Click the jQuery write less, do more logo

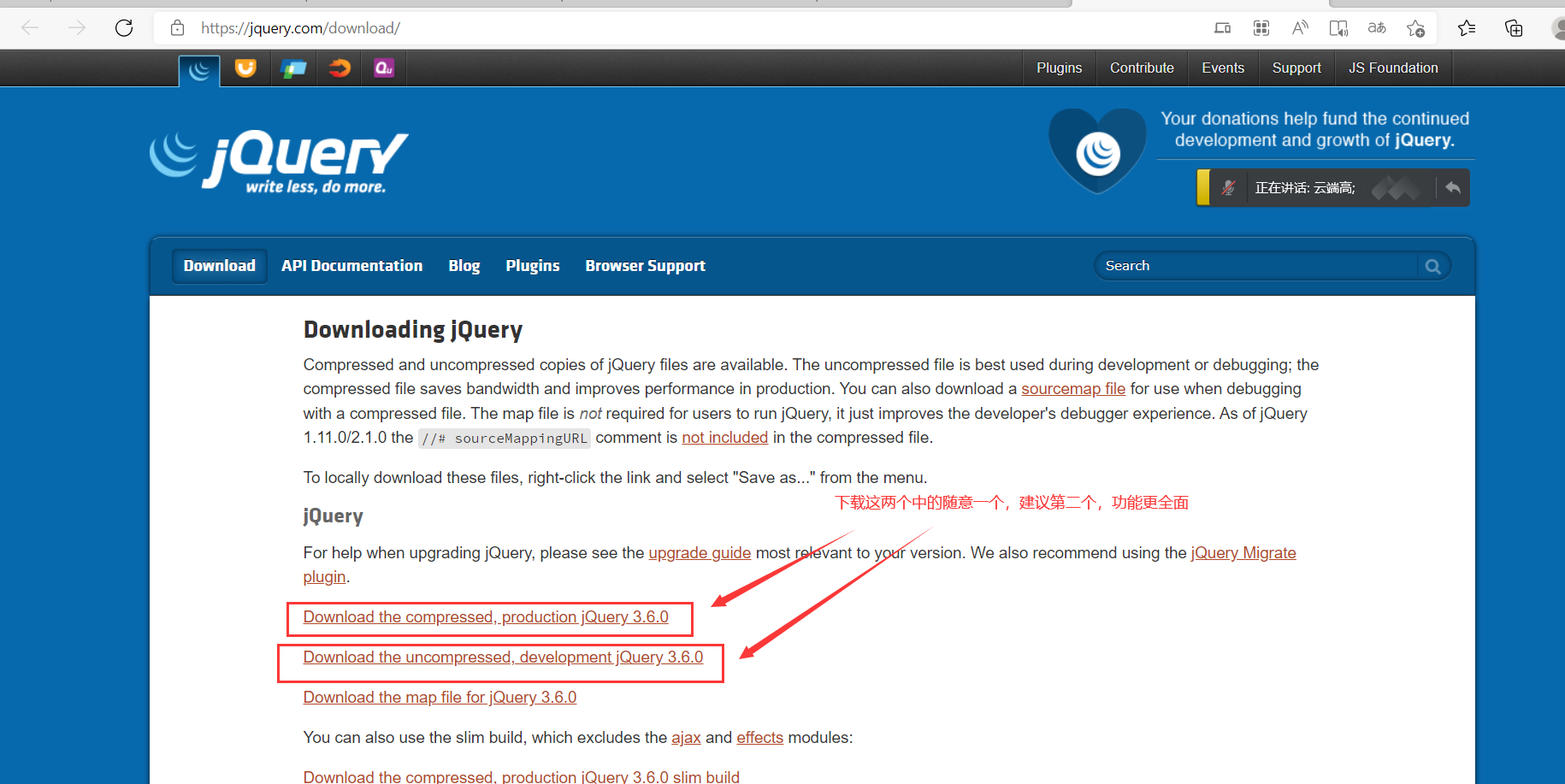tap(280, 161)
